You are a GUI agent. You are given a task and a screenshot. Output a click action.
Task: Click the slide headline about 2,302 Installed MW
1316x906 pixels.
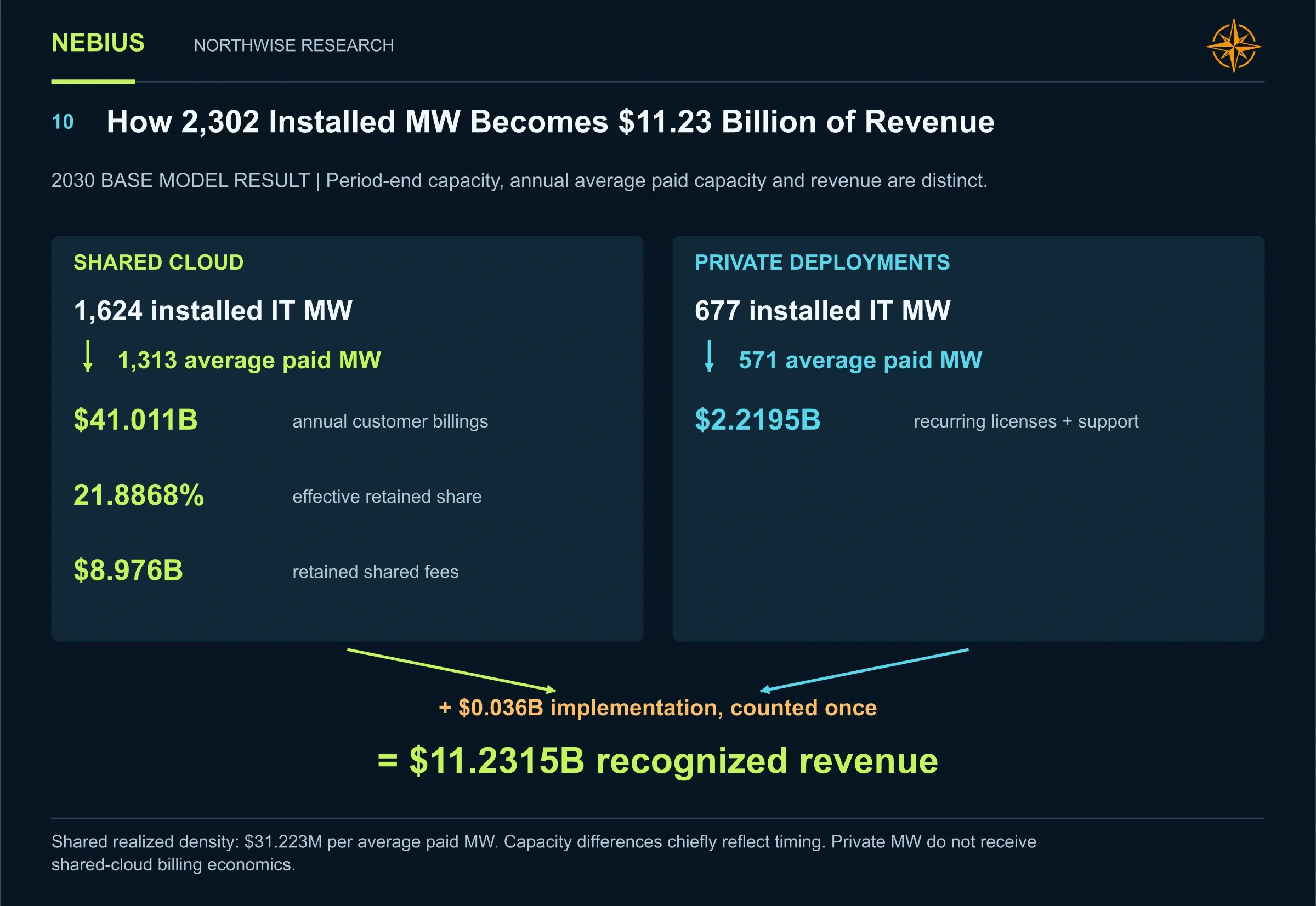551,122
